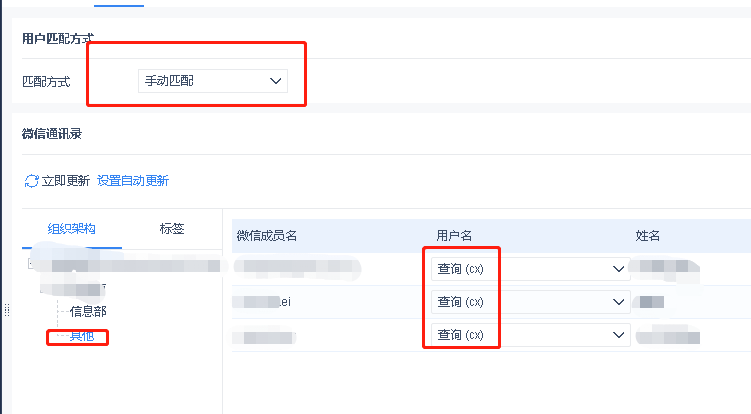Screen dimensions: 751x414
Task: Open the 手动匹配 matching method dropdown
Action: coord(213,81)
